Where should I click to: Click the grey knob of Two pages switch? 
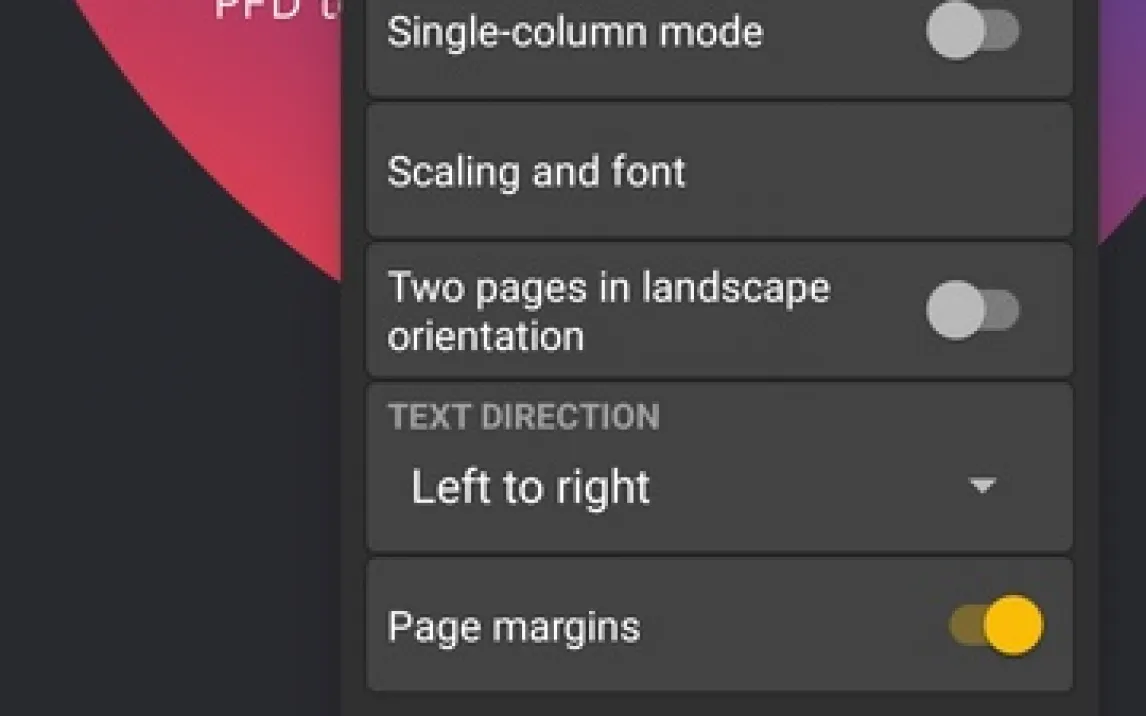pos(955,310)
